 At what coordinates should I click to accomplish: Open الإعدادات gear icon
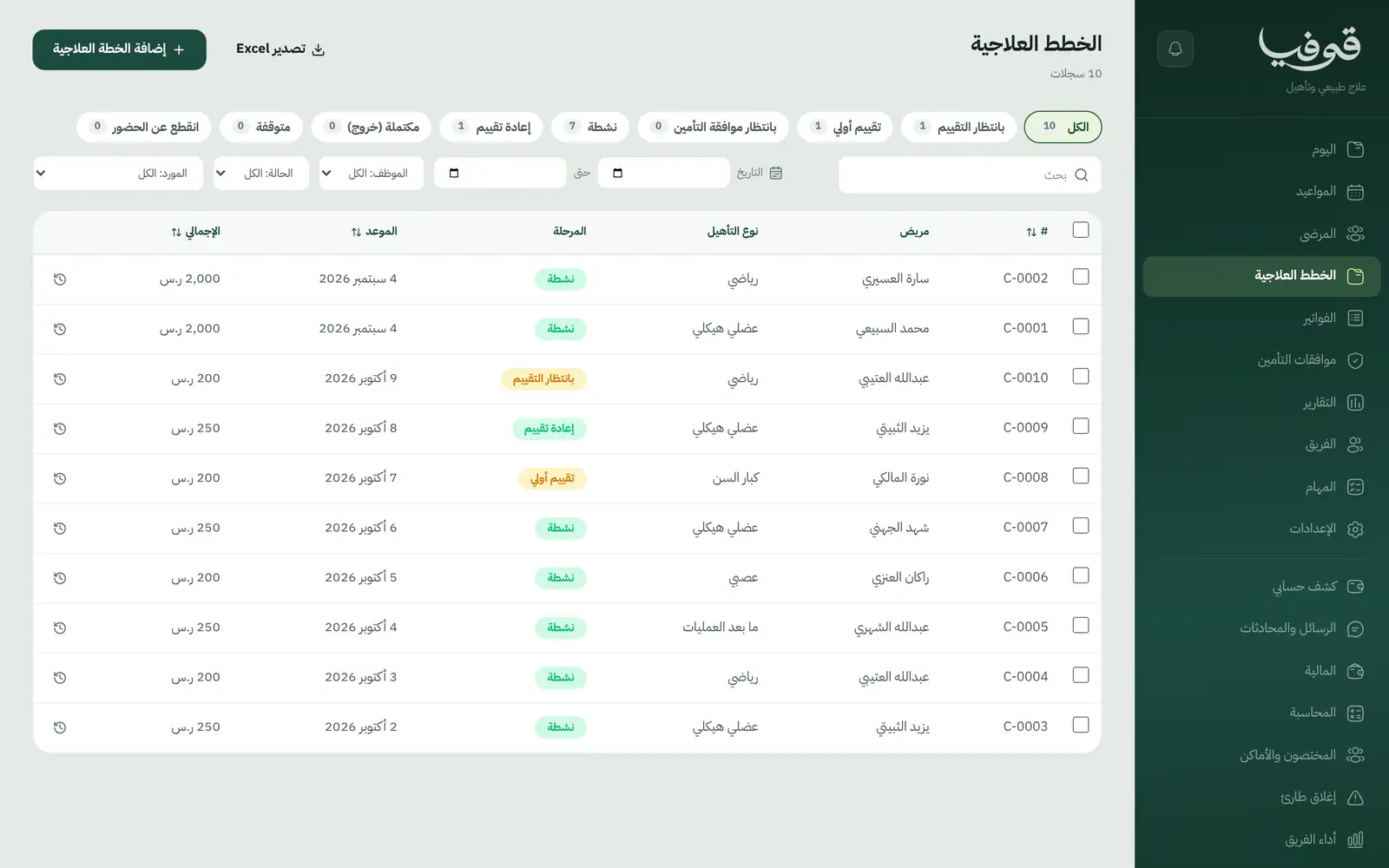pyautogui.click(x=1355, y=529)
